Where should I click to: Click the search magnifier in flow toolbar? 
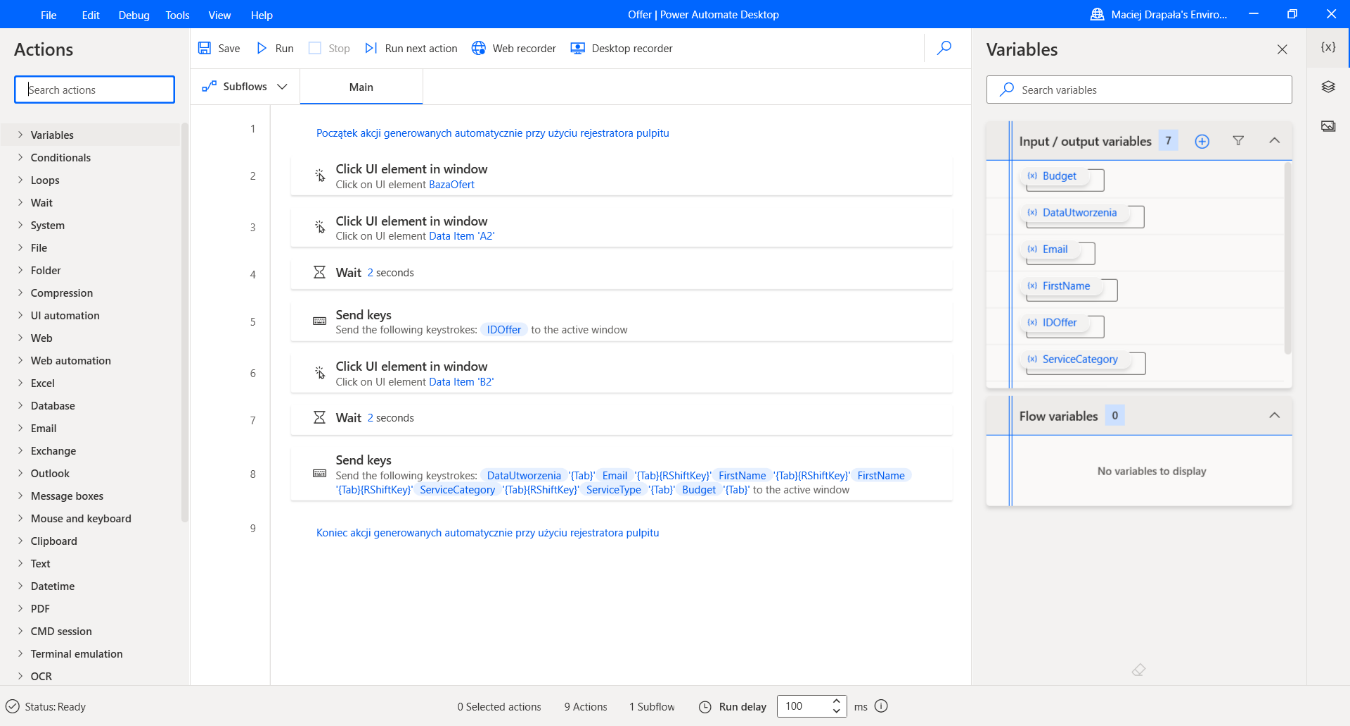(x=944, y=47)
